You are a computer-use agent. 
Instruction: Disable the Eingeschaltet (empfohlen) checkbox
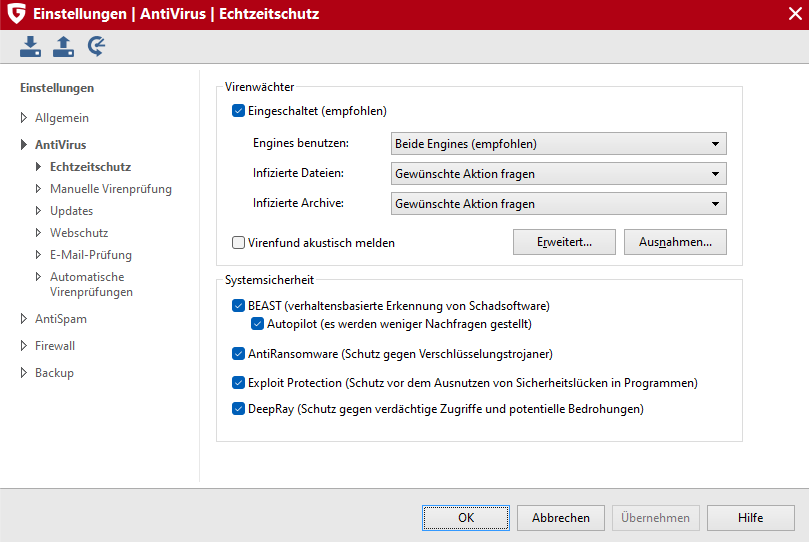click(238, 111)
